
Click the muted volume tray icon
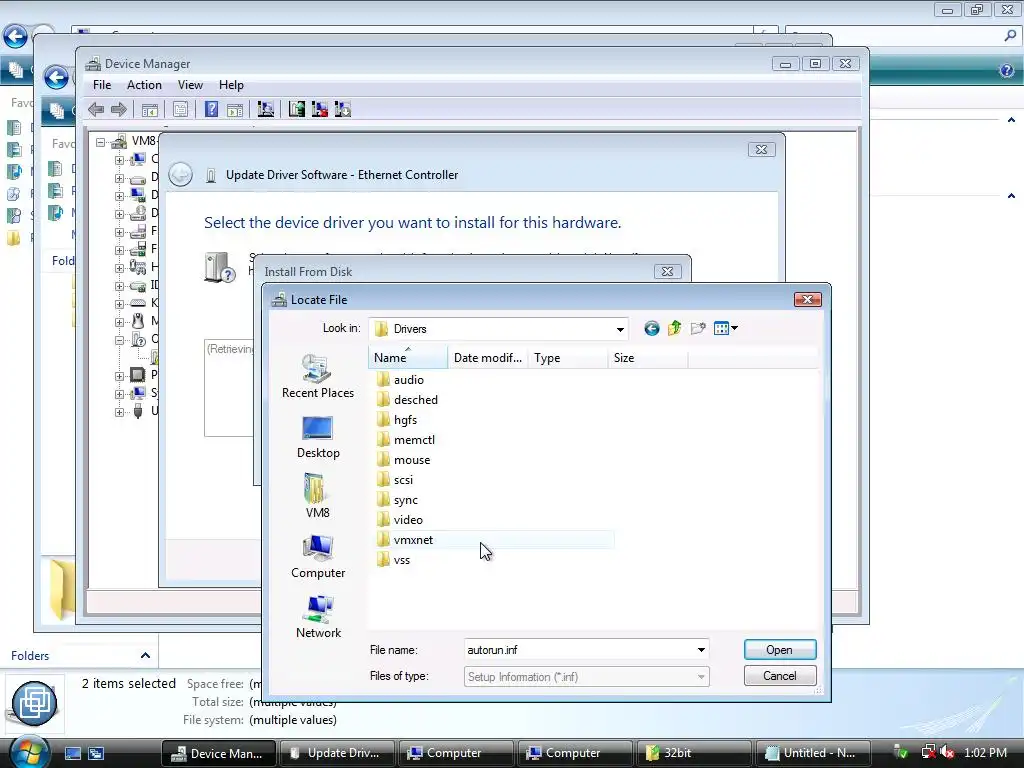click(x=948, y=752)
